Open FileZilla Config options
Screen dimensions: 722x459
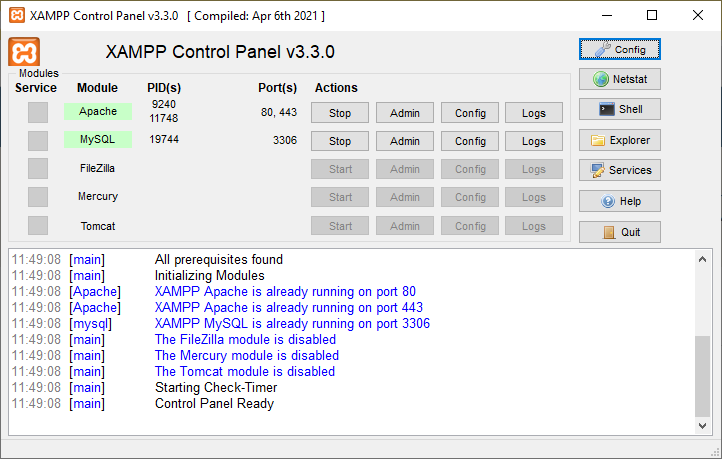click(470, 169)
